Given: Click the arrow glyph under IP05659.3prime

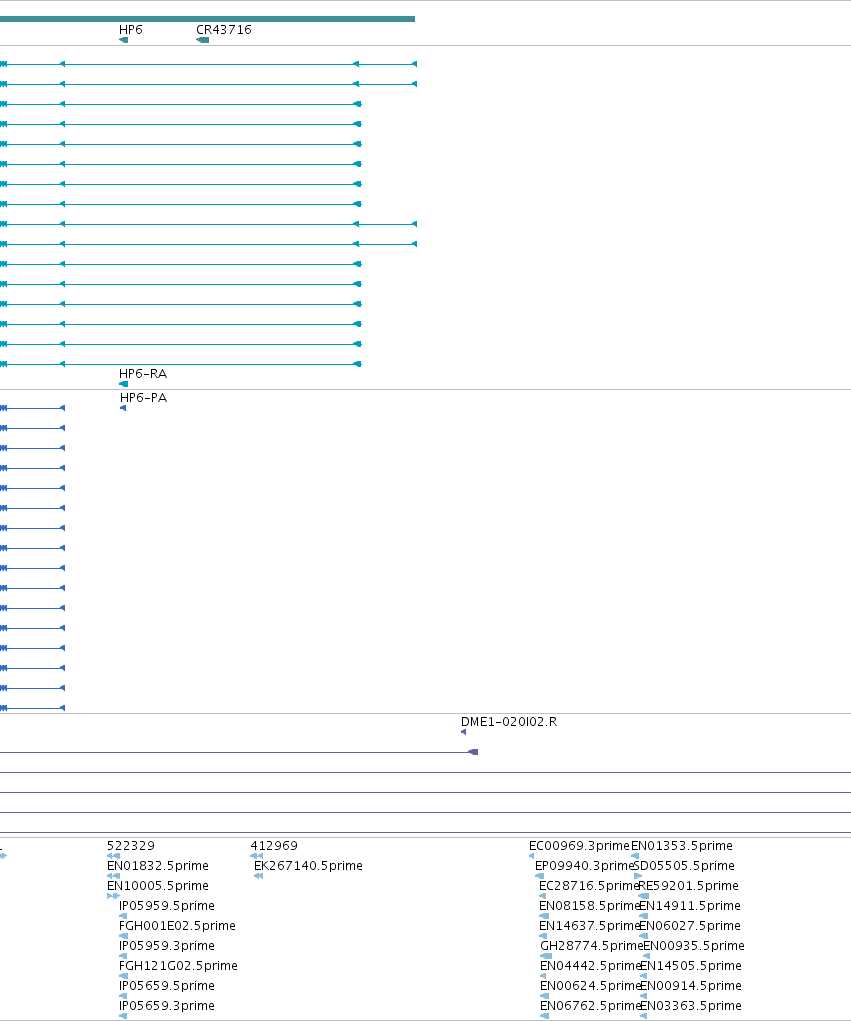Looking at the screenshot, I should coord(123,1016).
